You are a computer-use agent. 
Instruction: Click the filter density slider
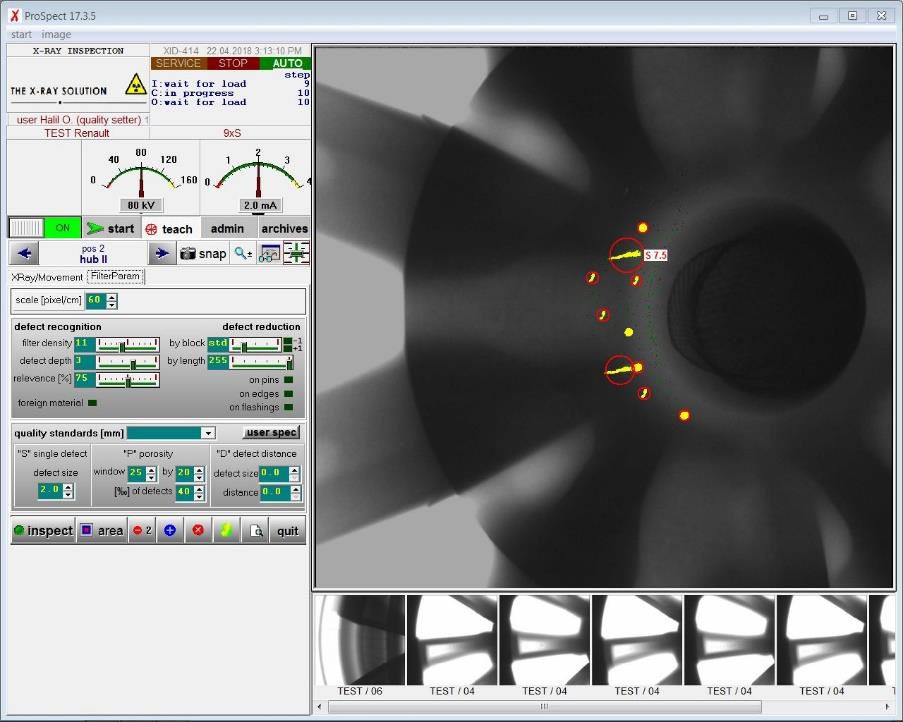127,344
